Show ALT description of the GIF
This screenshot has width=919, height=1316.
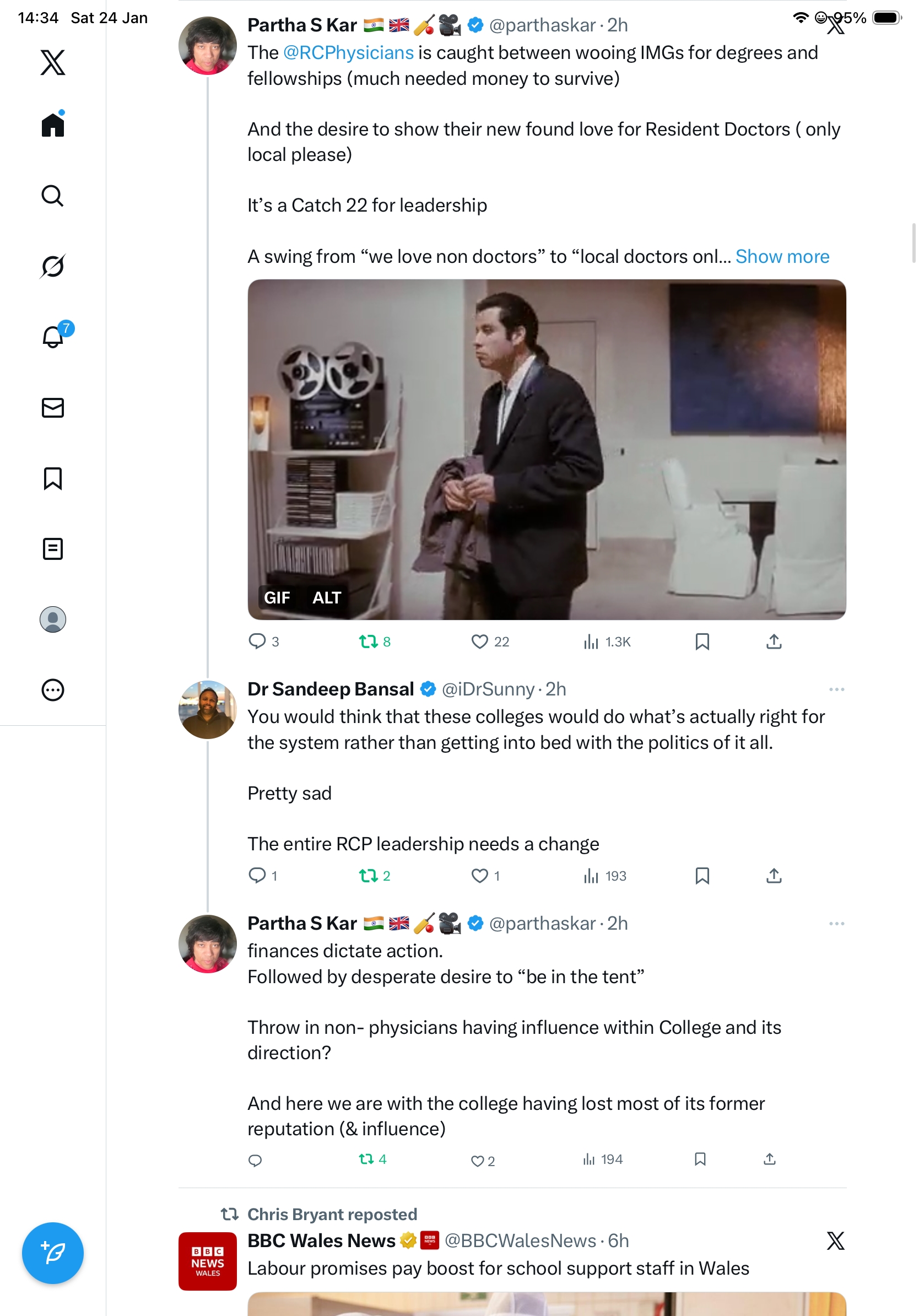326,597
